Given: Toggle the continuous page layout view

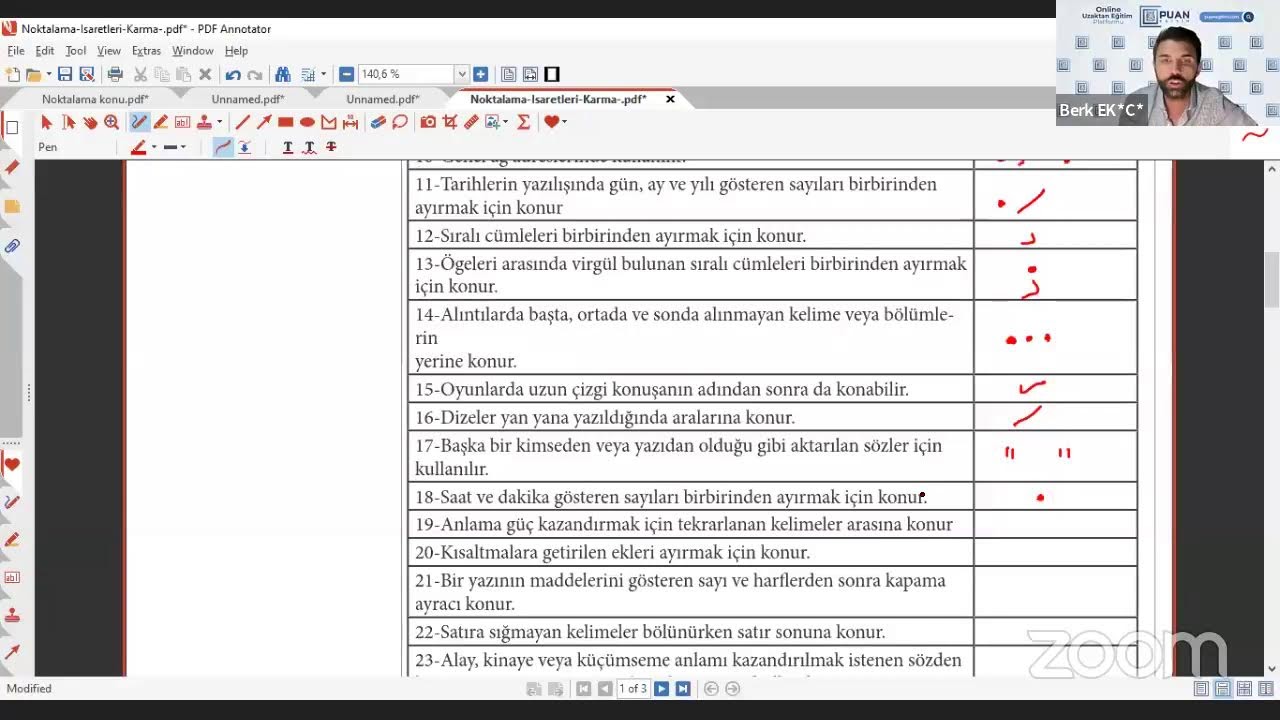Looking at the screenshot, I should click(x=1223, y=689).
